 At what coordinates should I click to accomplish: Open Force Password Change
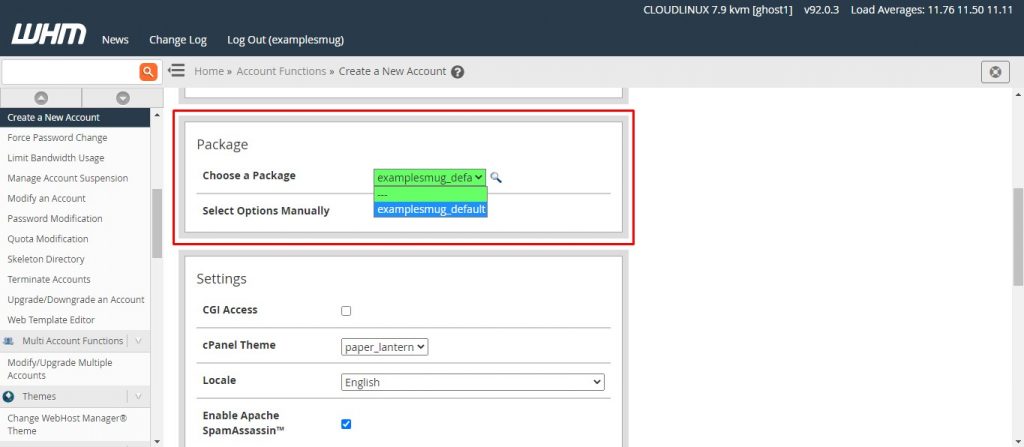point(57,138)
